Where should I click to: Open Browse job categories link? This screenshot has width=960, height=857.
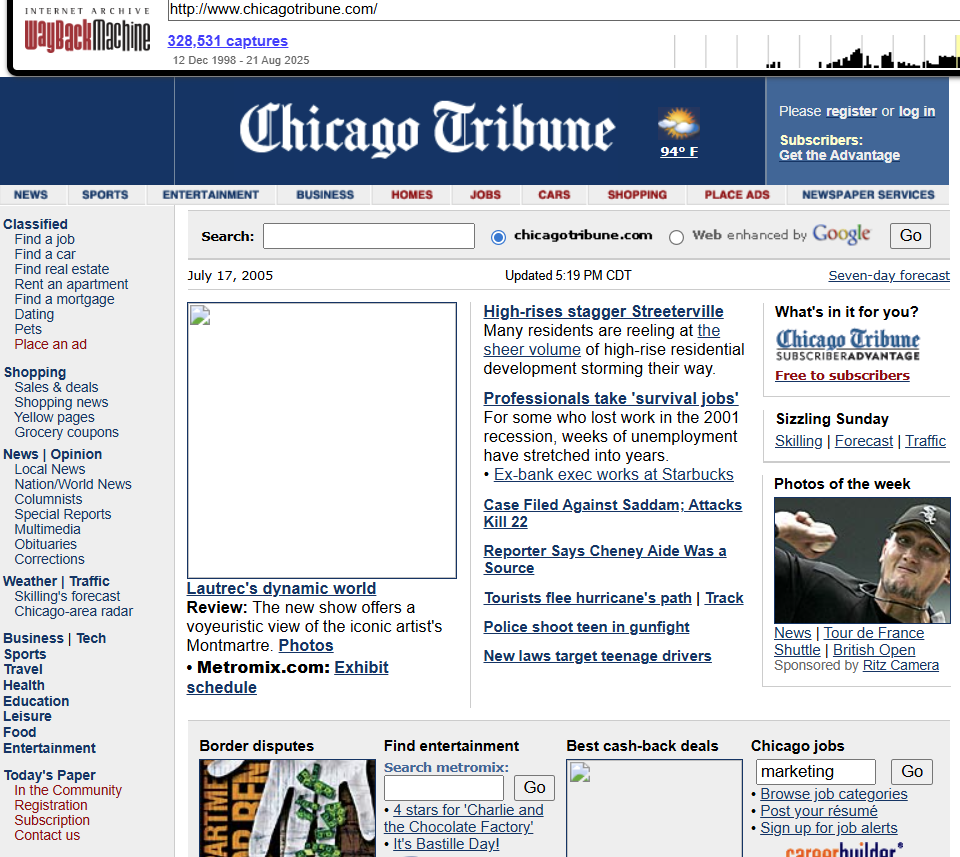coord(833,794)
